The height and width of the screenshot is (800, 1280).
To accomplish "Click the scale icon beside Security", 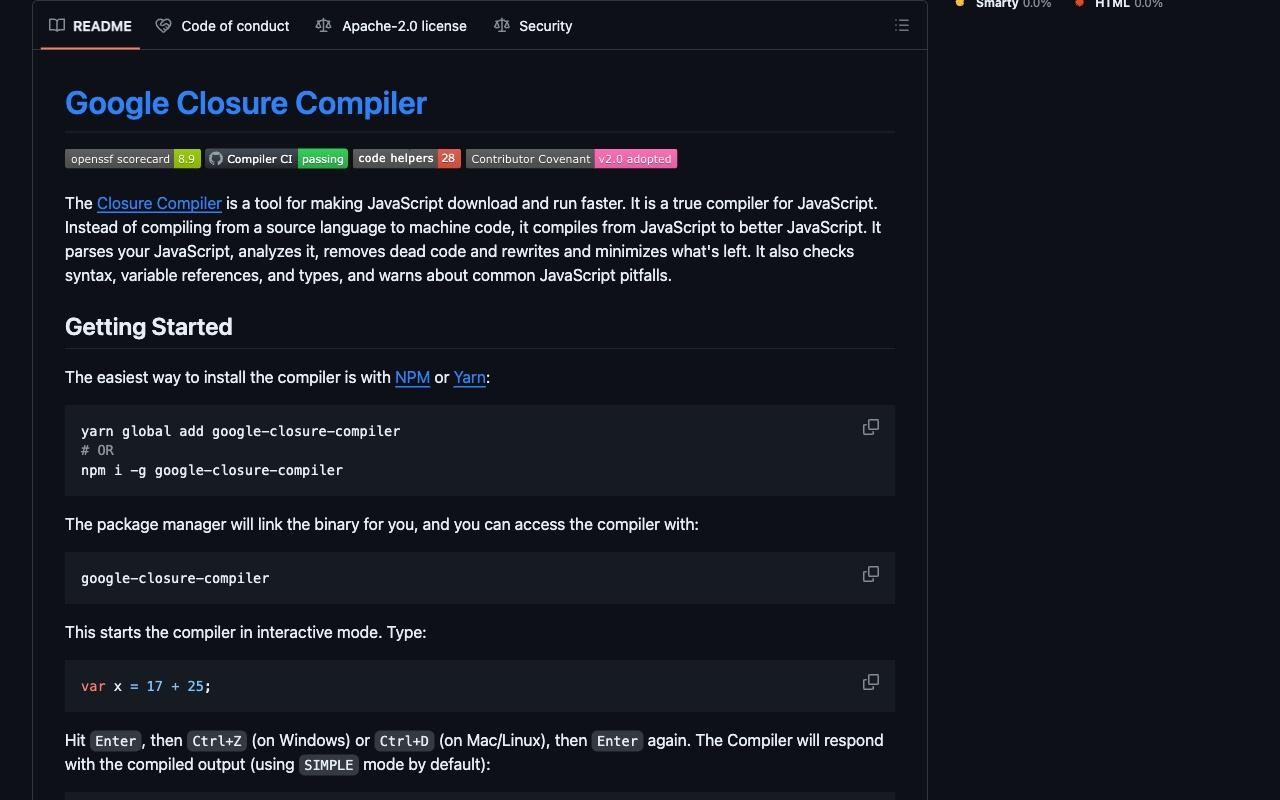I will coord(502,26).
